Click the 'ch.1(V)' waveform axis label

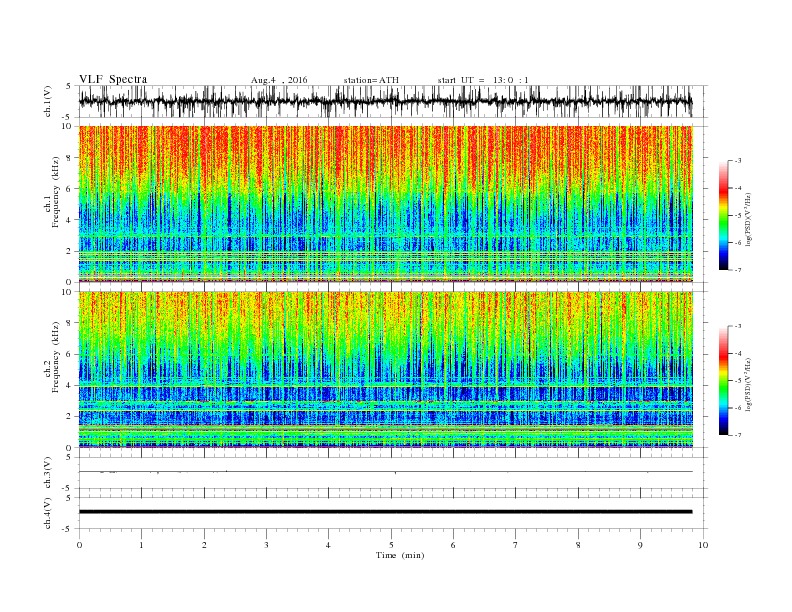48,101
